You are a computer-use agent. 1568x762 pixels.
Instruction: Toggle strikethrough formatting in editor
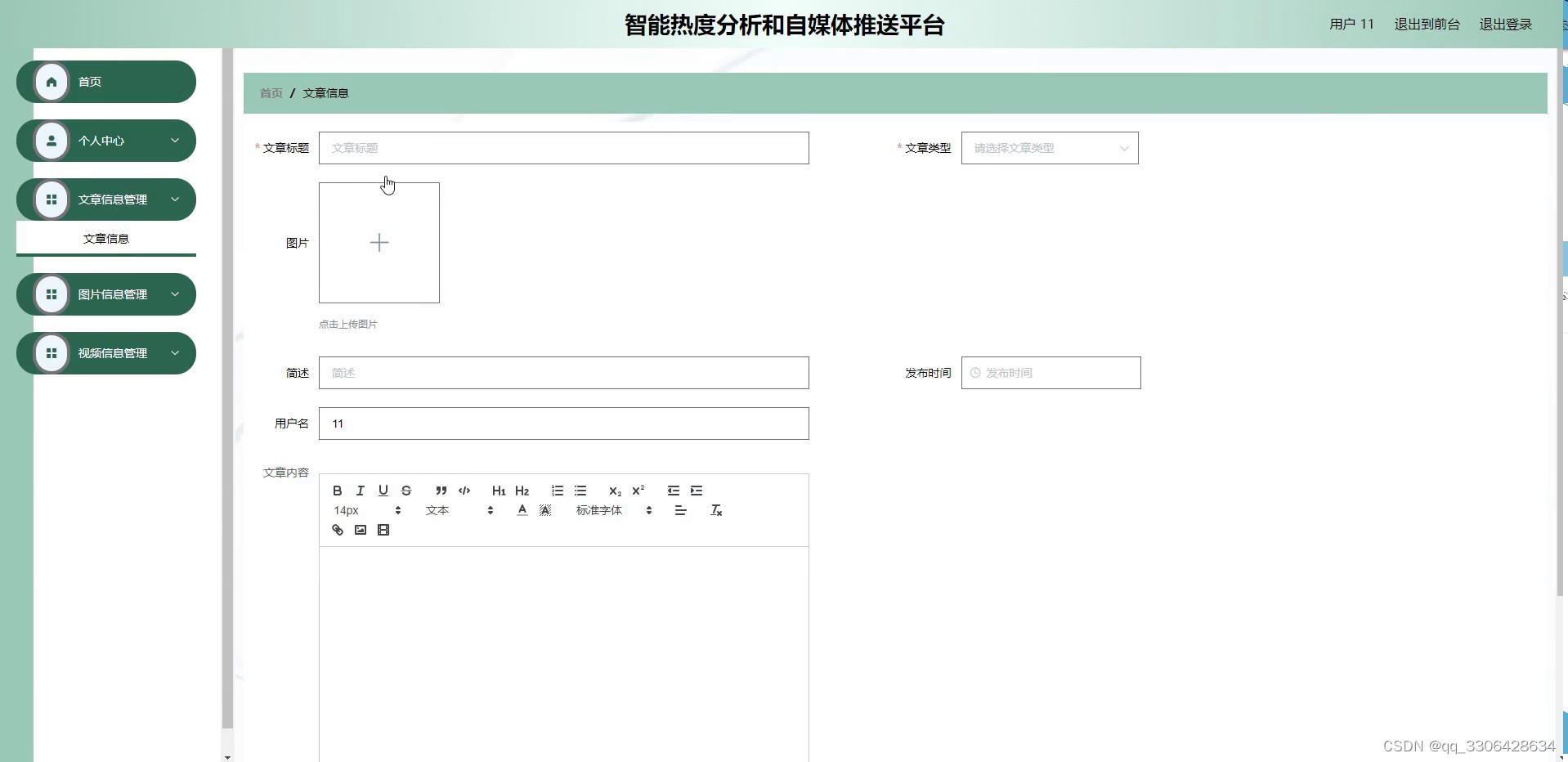406,491
